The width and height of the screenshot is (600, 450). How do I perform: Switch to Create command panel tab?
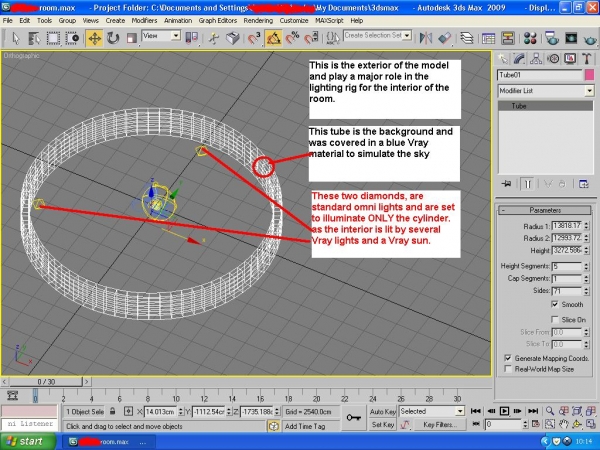502,59
